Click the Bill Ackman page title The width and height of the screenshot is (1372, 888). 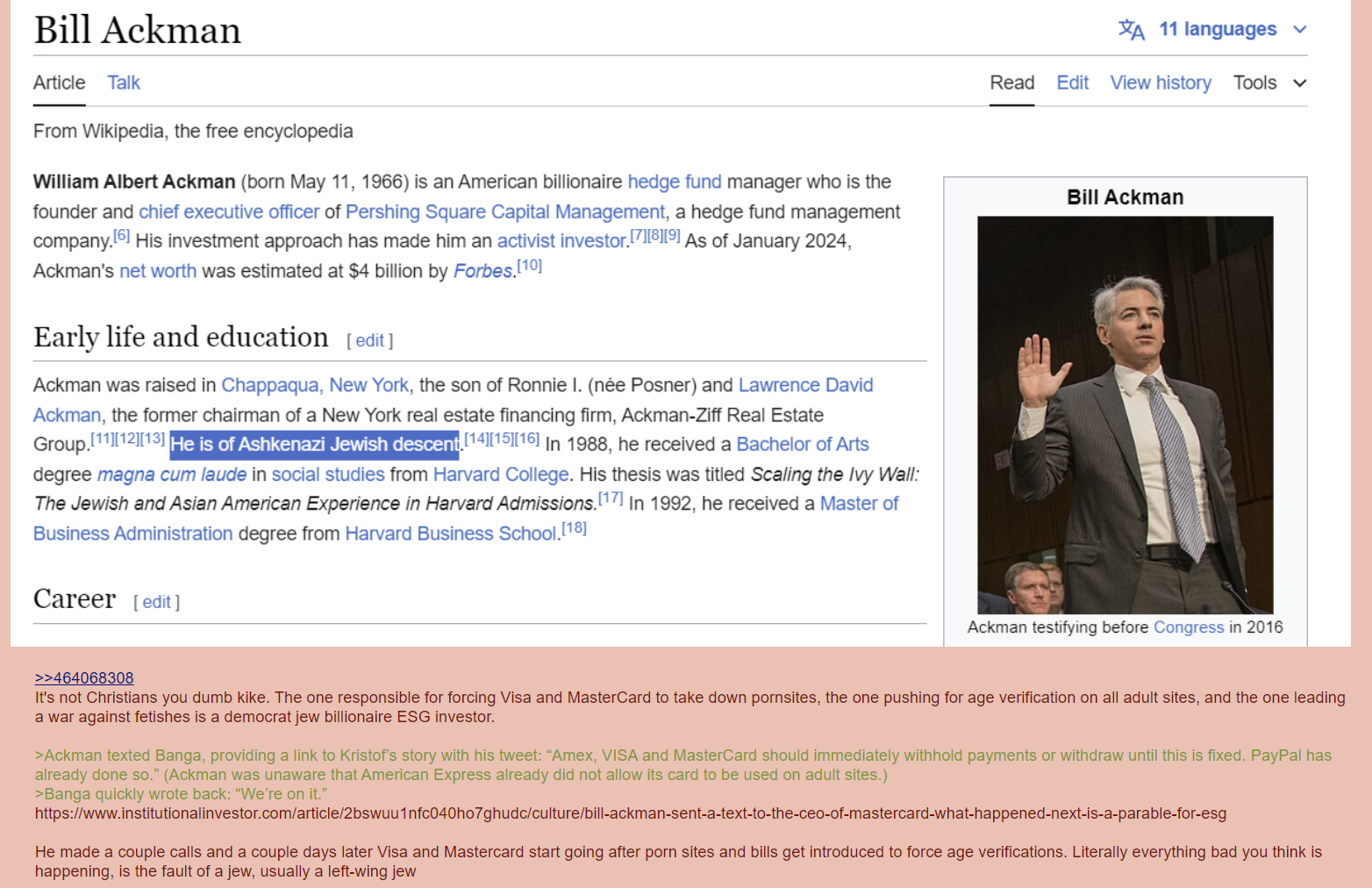(137, 30)
